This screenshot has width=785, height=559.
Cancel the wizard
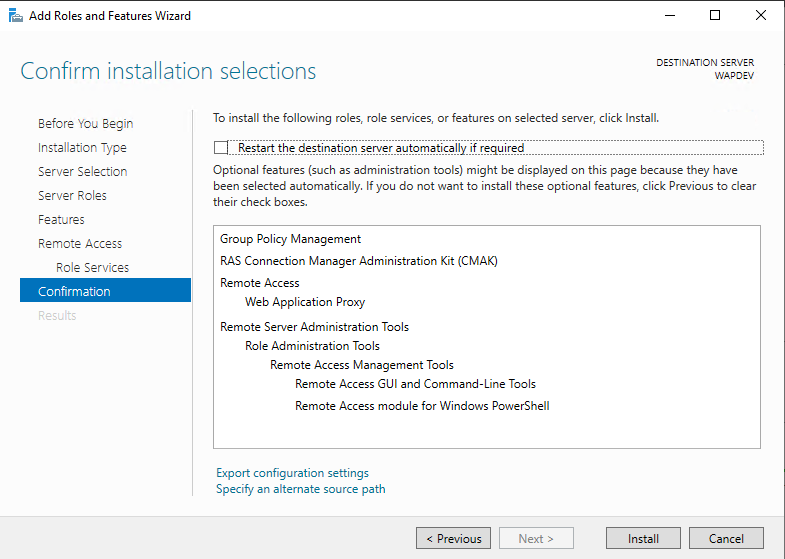[726, 538]
